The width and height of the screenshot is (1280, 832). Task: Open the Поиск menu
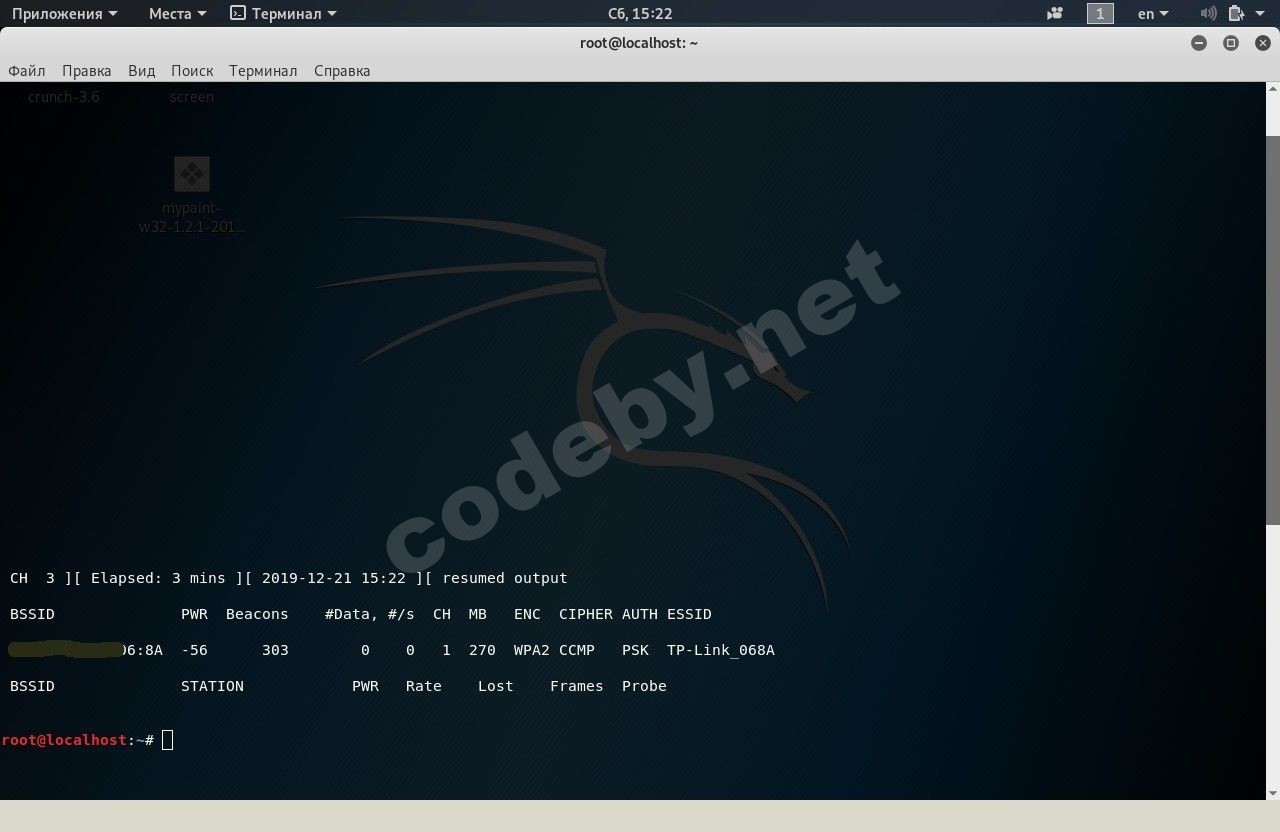[192, 71]
